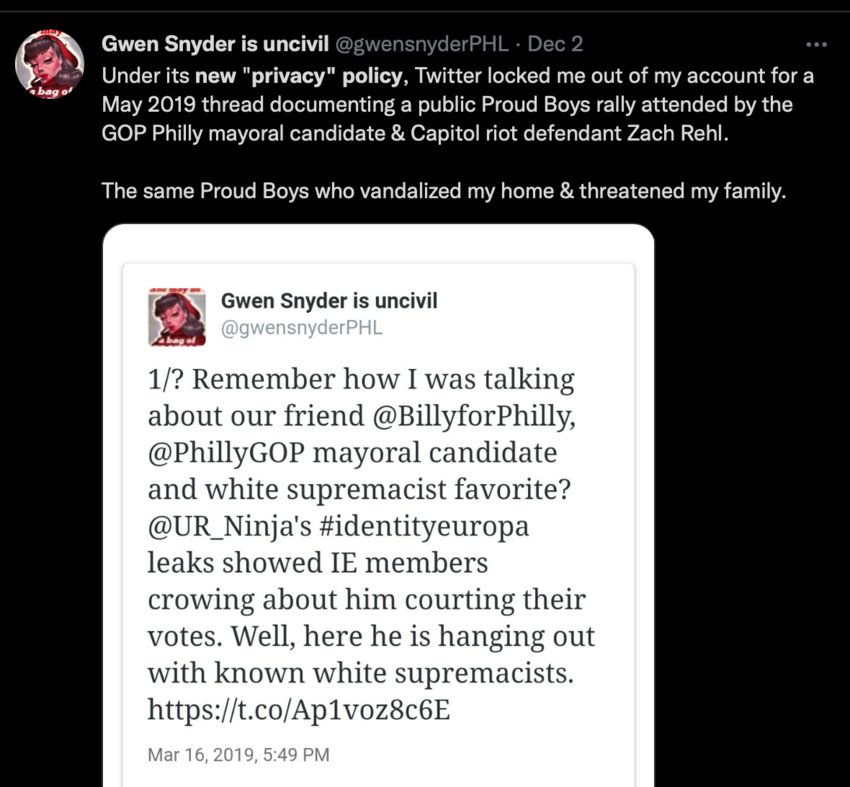This screenshot has height=787, width=850.
Task: Click the embedded author name in screenshot card
Action: coord(329,301)
